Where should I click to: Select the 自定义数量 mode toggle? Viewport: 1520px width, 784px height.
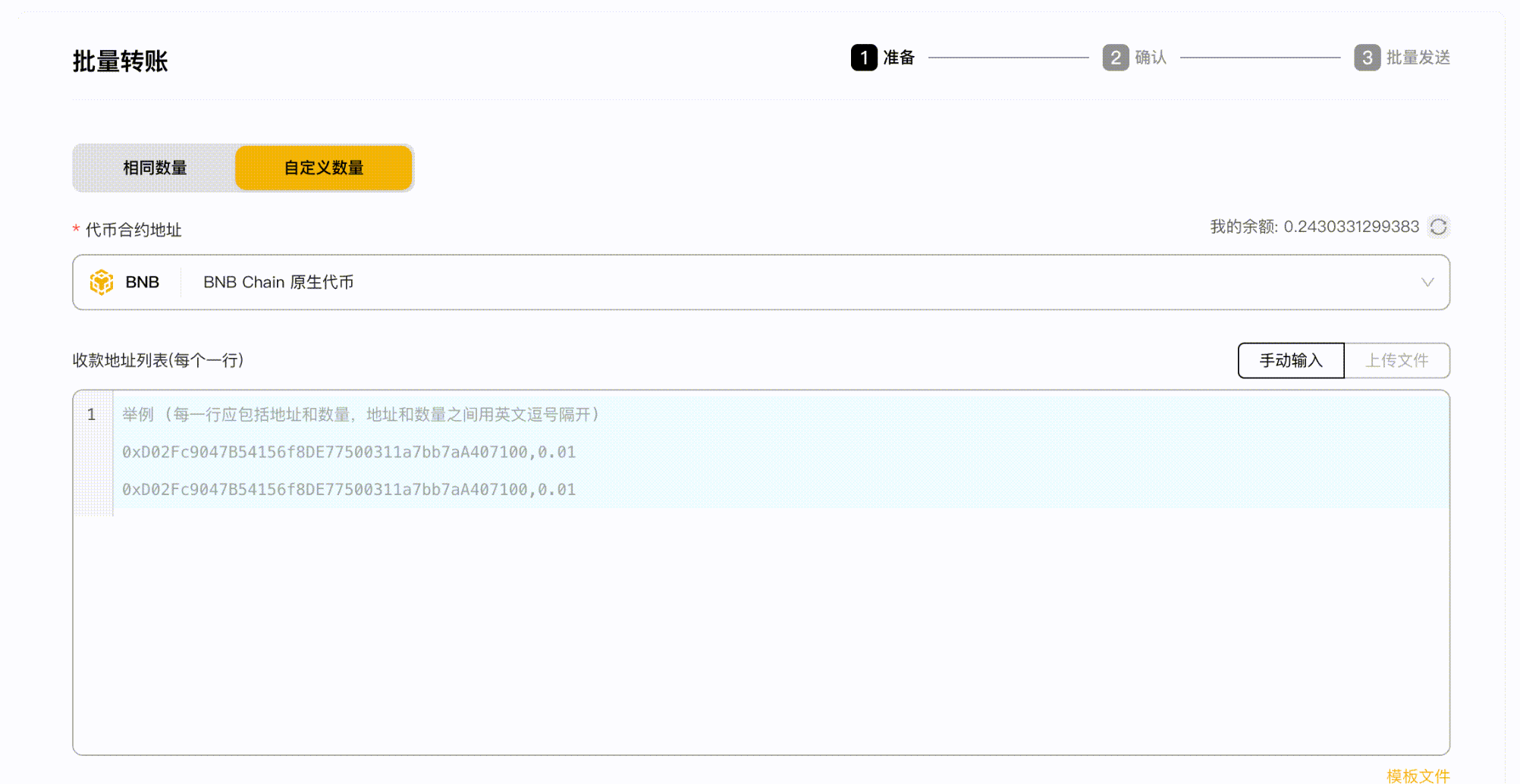[x=324, y=168]
